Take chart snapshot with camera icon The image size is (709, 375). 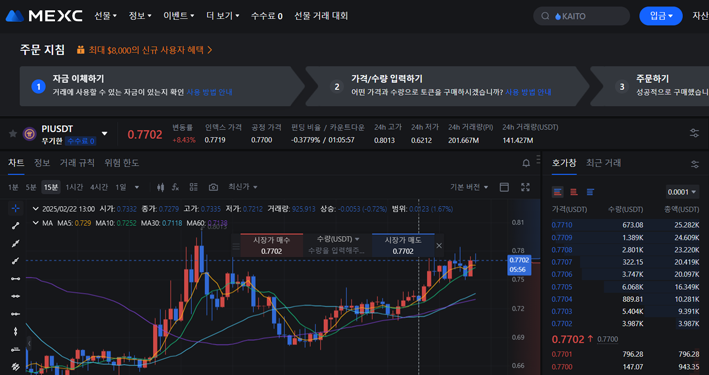[x=213, y=187]
